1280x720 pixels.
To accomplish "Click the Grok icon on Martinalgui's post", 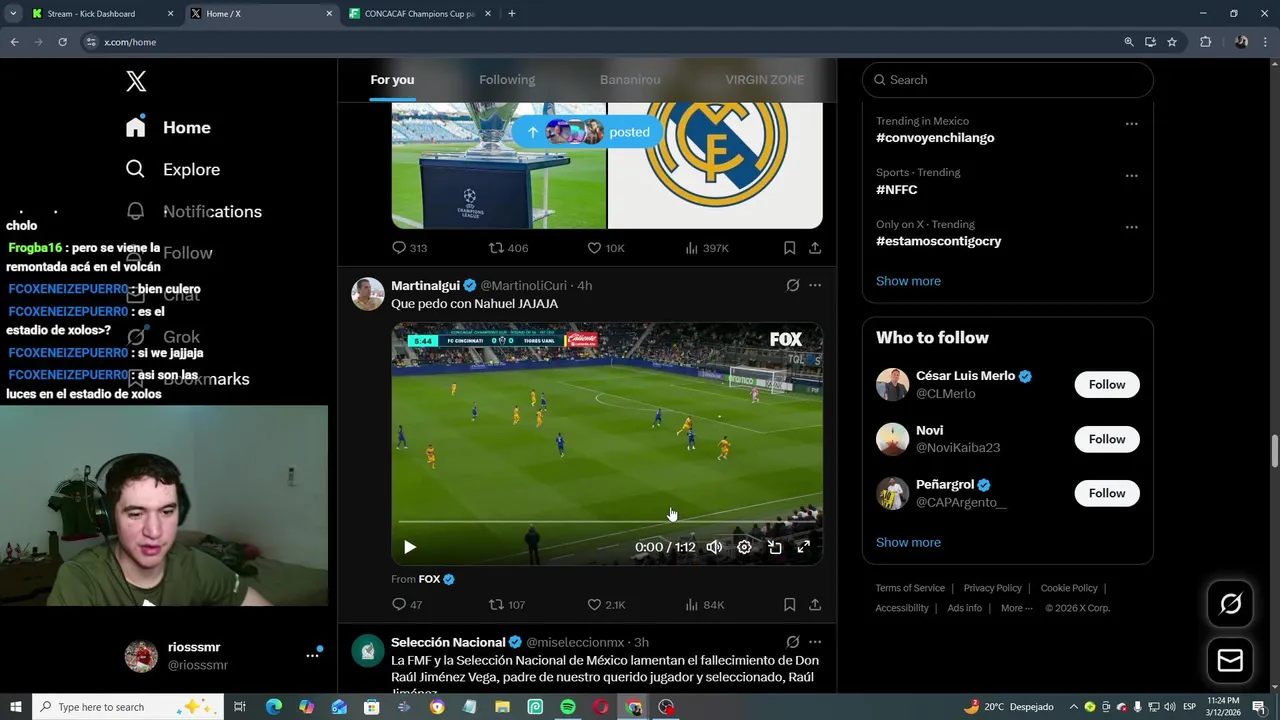I will coord(793,285).
